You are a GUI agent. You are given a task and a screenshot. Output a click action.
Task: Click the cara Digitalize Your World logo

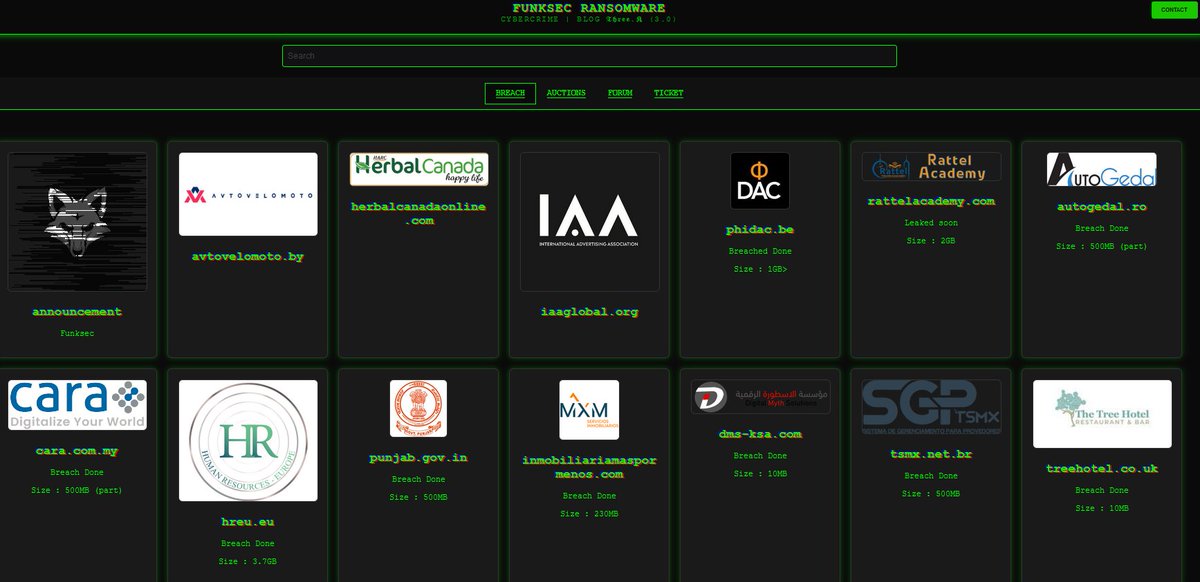click(77, 405)
